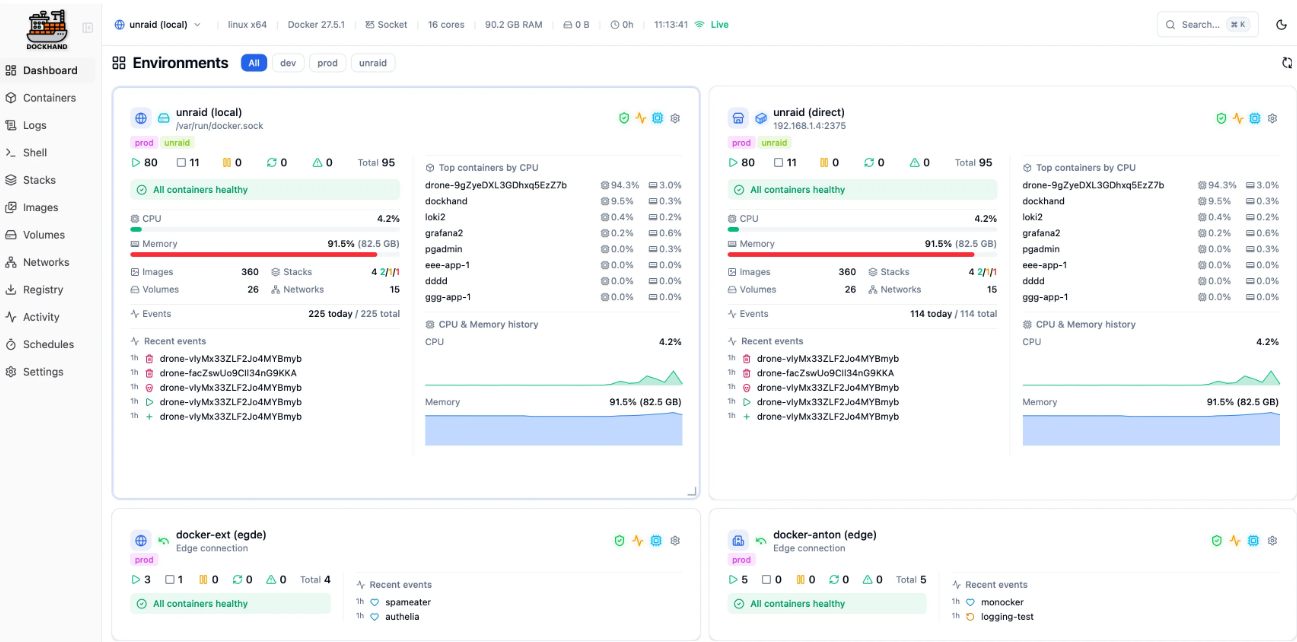
Task: Open Logs from the sidebar
Action: click(48, 125)
